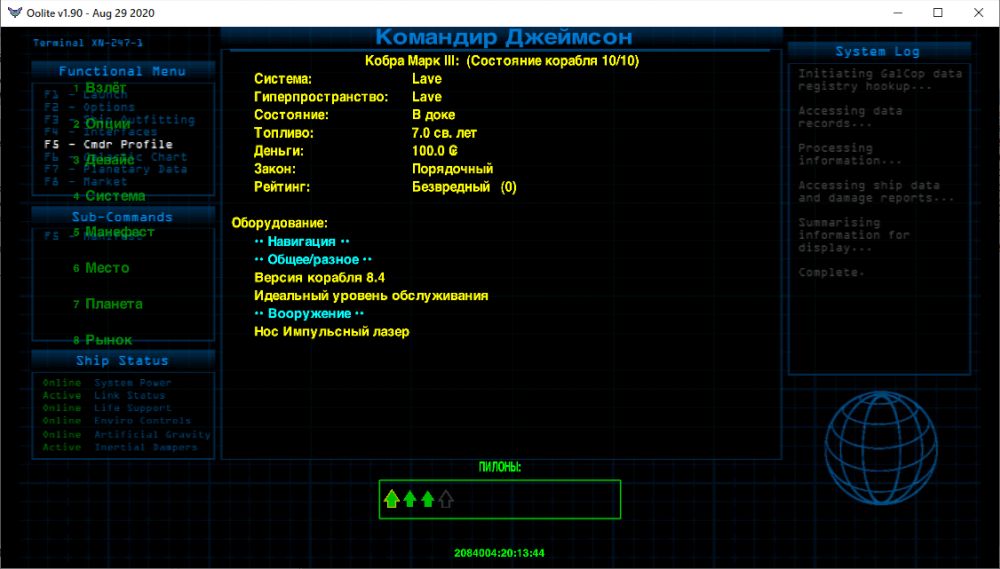Click the Нос Импульсный лазер equipment entry
The height and width of the screenshot is (569, 1000).
click(x=332, y=331)
